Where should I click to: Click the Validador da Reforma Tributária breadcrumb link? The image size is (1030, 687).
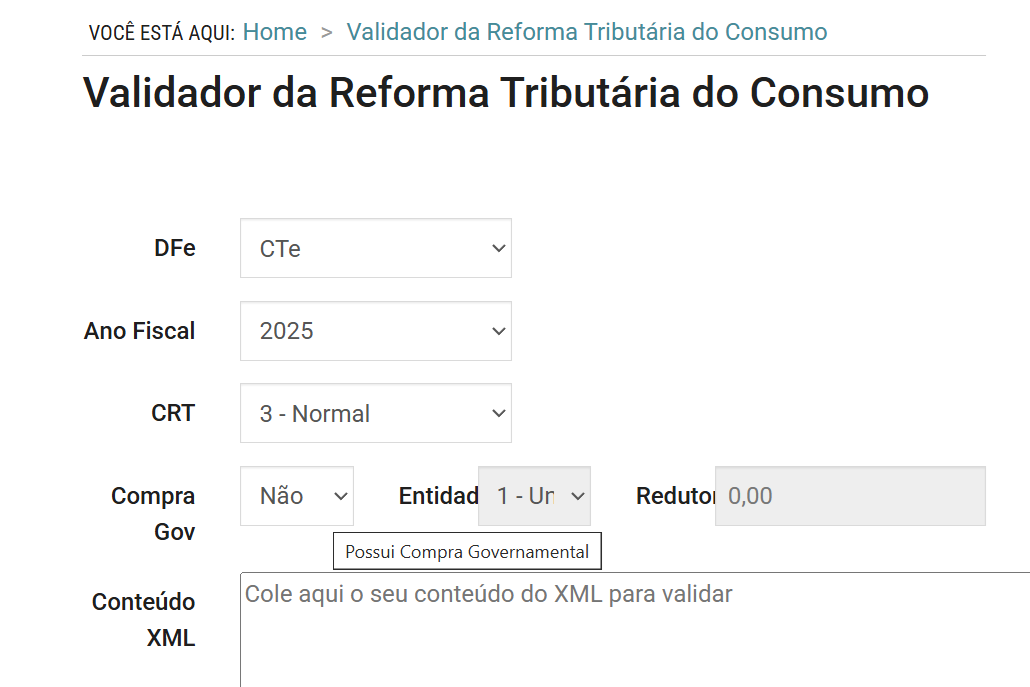pos(587,32)
